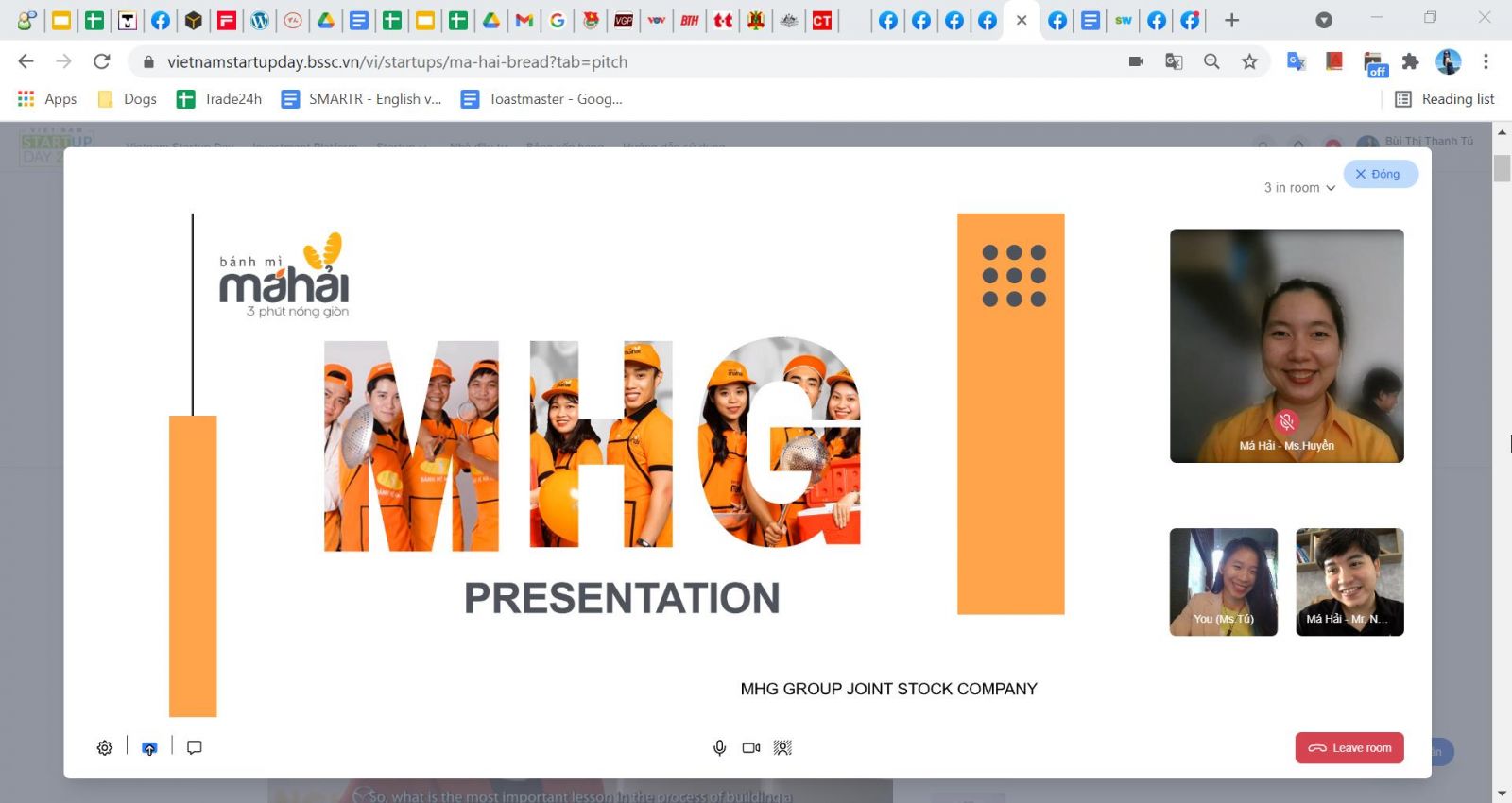
Task: Go forward in browser history
Action: (x=63, y=61)
